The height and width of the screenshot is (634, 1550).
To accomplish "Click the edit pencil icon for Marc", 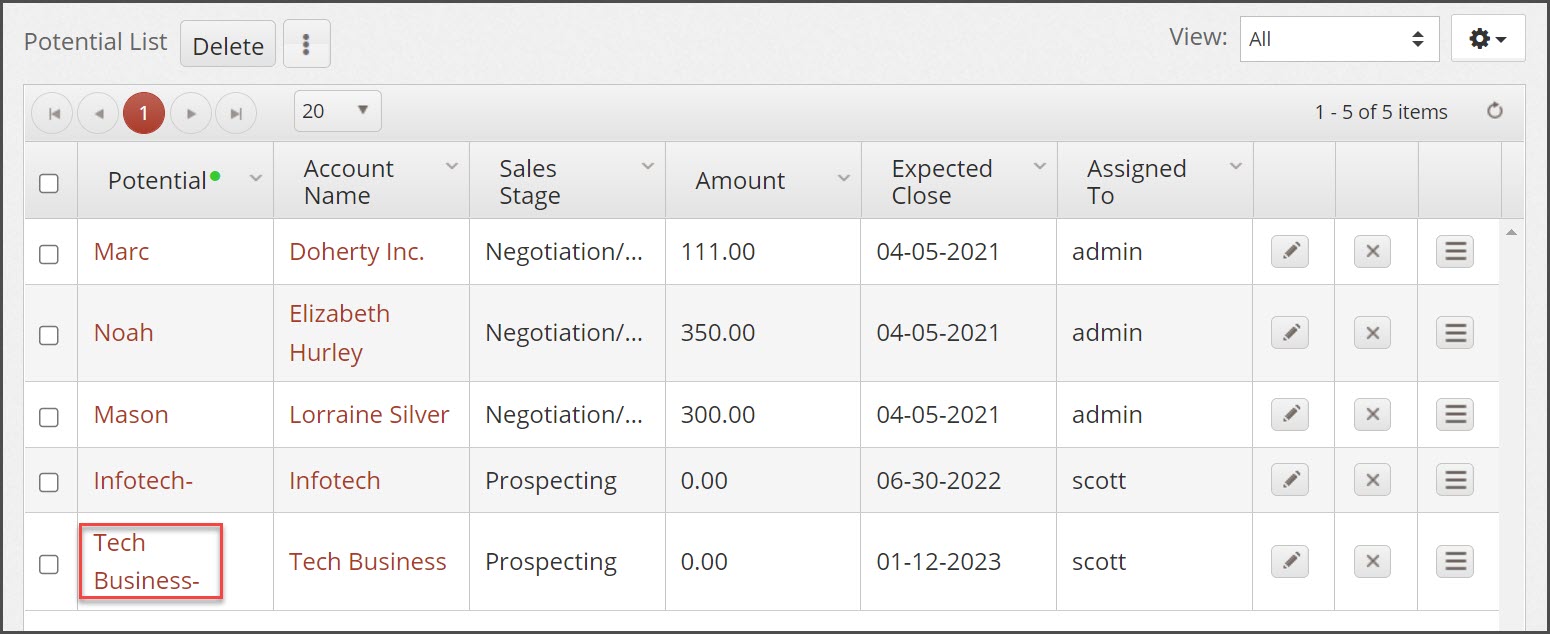I will click(x=1290, y=252).
